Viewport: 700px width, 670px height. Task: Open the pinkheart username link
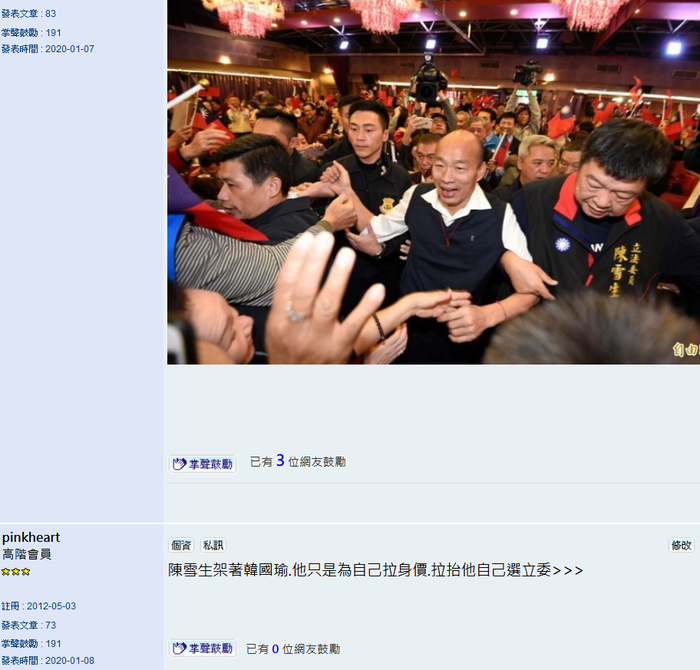tap(31, 537)
